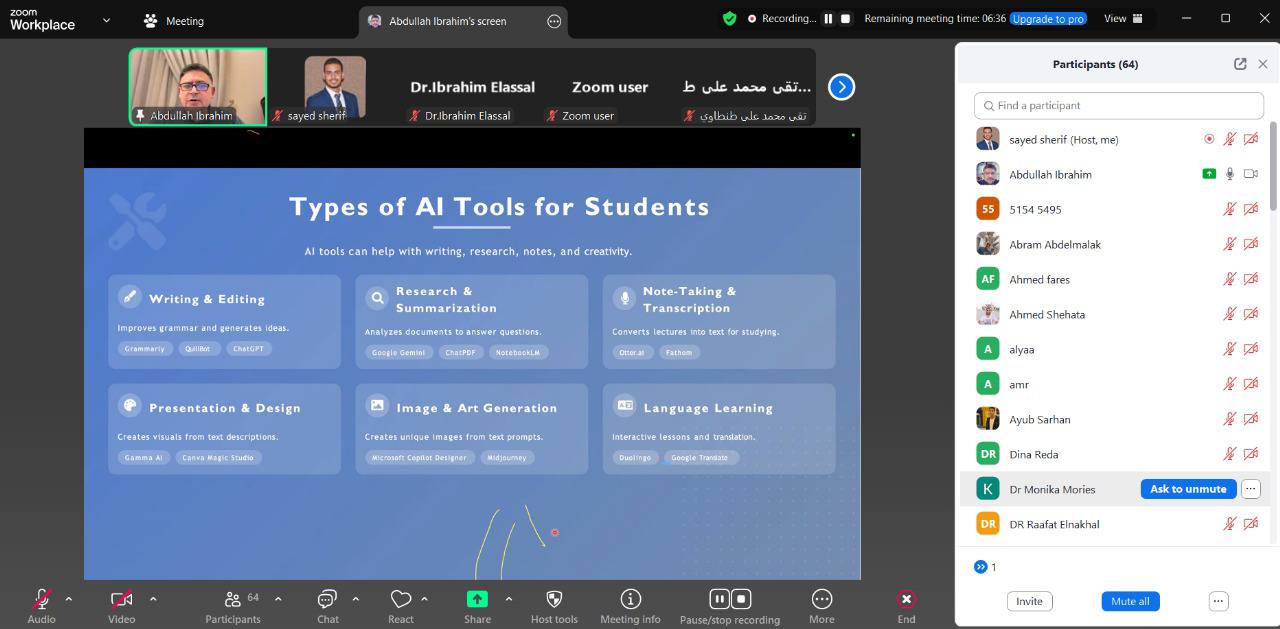Viewport: 1280px width, 629px height.
Task: Open more options for Dr Monika Mories
Action: click(x=1251, y=489)
